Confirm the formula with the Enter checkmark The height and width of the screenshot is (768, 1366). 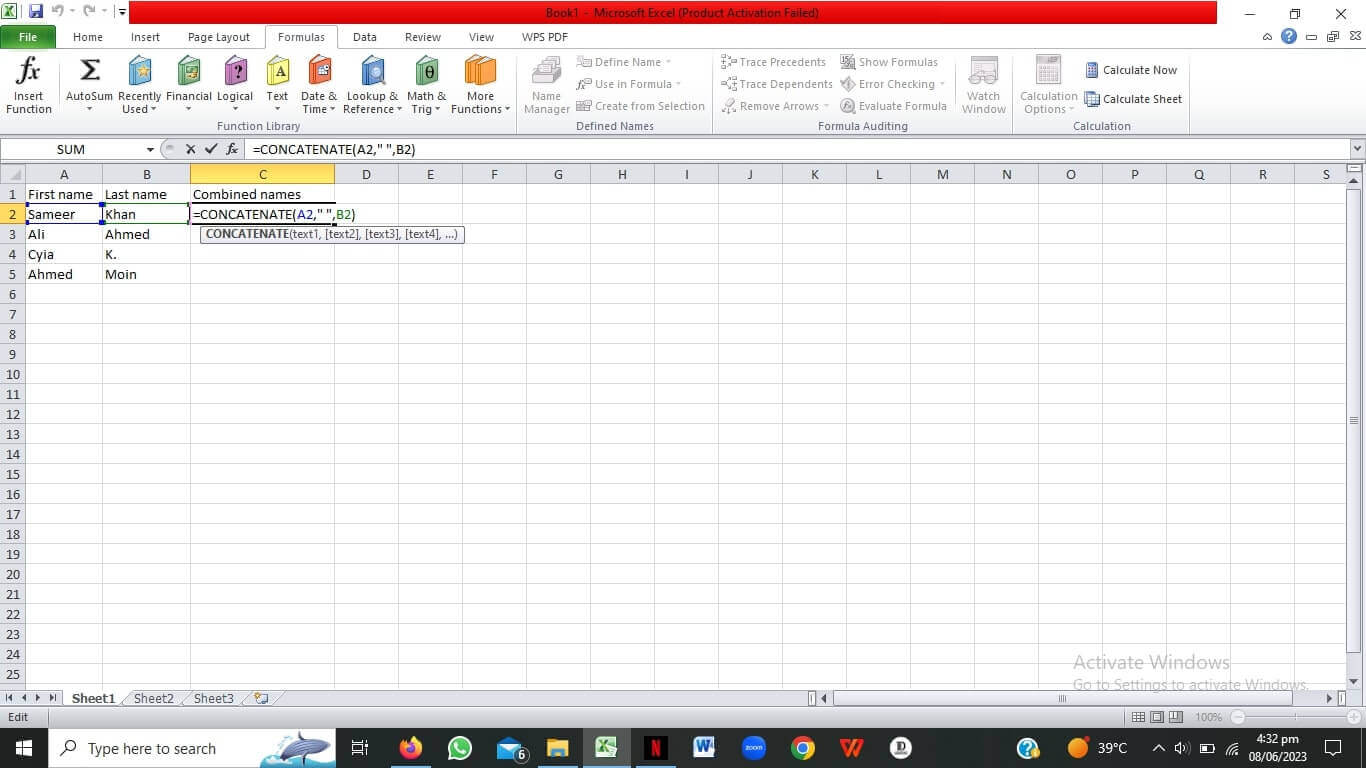211,149
